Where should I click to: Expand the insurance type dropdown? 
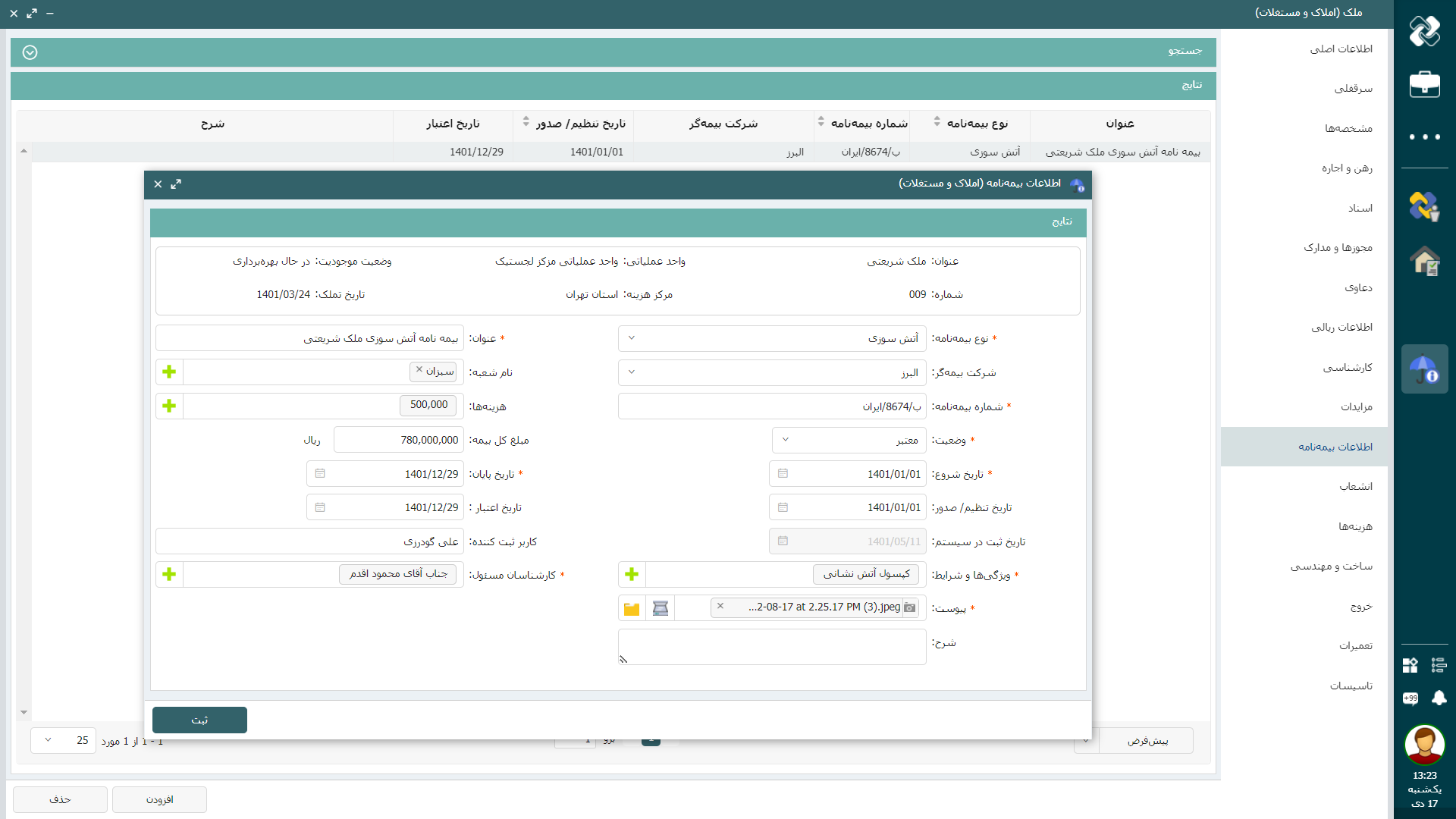point(632,338)
